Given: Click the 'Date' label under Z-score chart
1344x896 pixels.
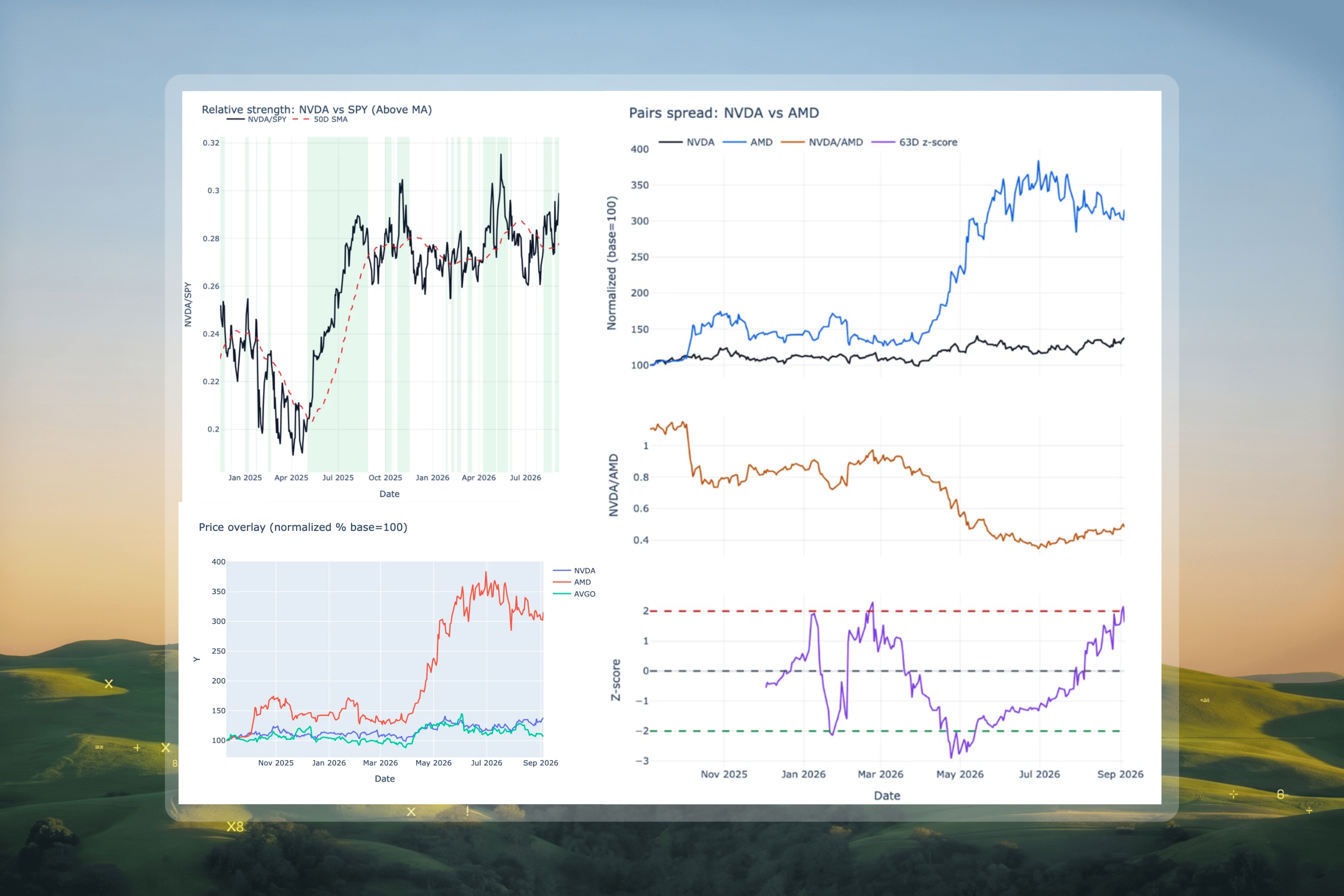Looking at the screenshot, I should click(x=887, y=796).
